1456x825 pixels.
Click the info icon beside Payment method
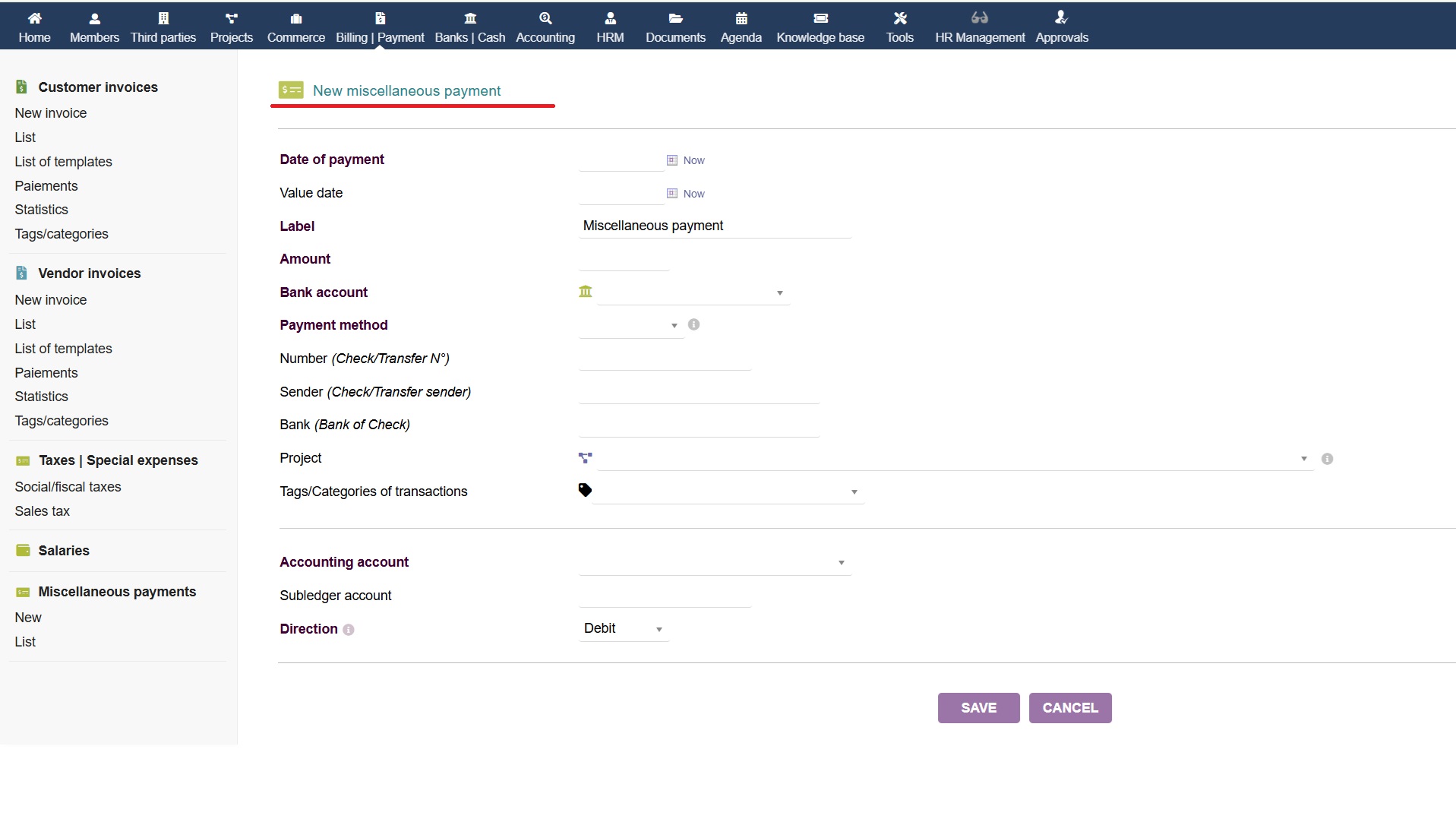point(693,325)
